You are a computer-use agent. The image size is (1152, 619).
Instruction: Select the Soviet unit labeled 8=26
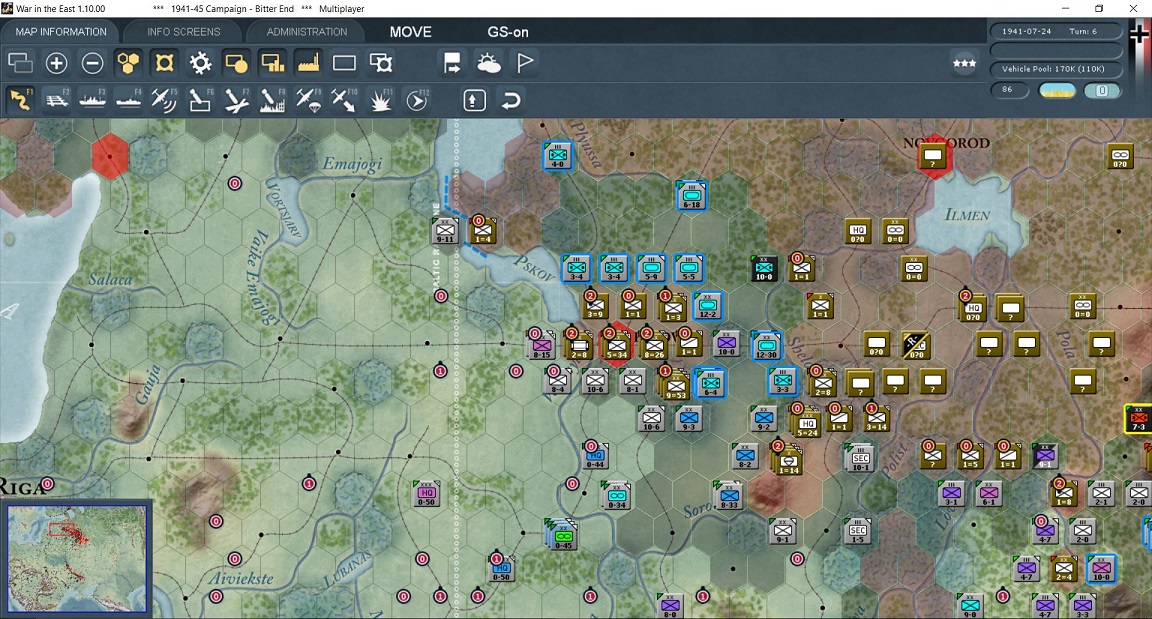[653, 345]
